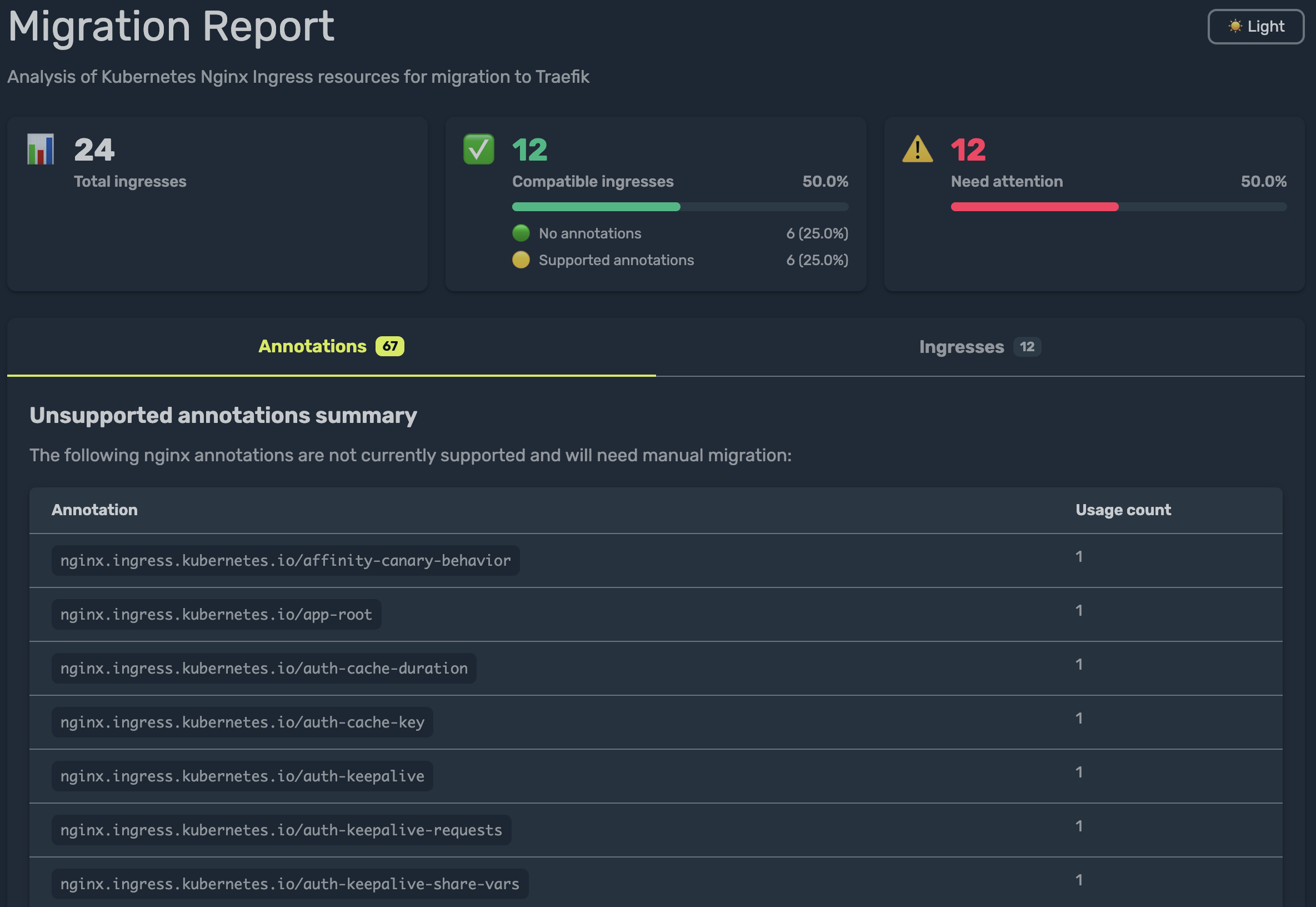Click the No annotations label
Image resolution: width=1316 pixels, height=907 pixels.
point(590,233)
